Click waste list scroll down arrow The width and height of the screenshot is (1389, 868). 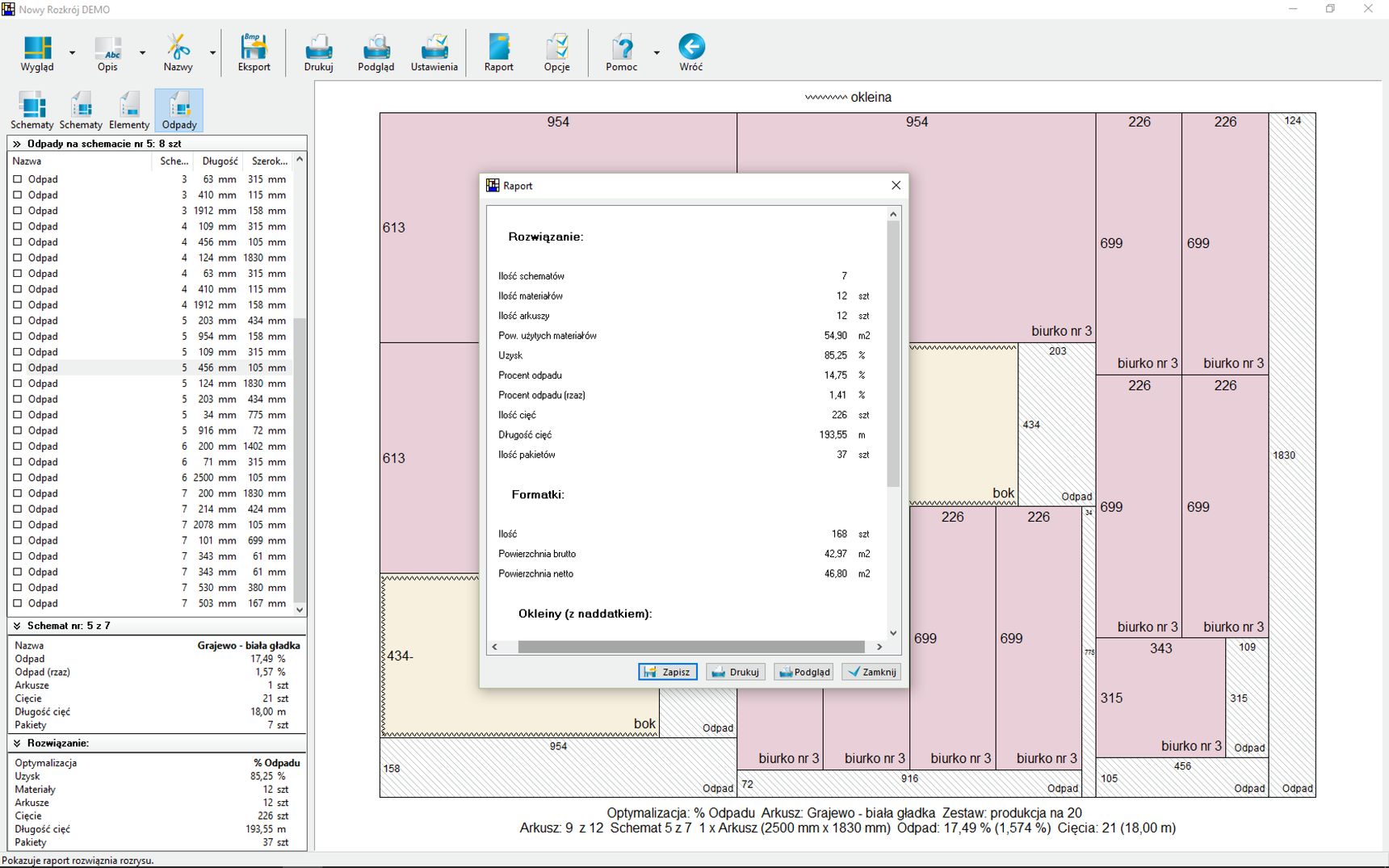300,610
